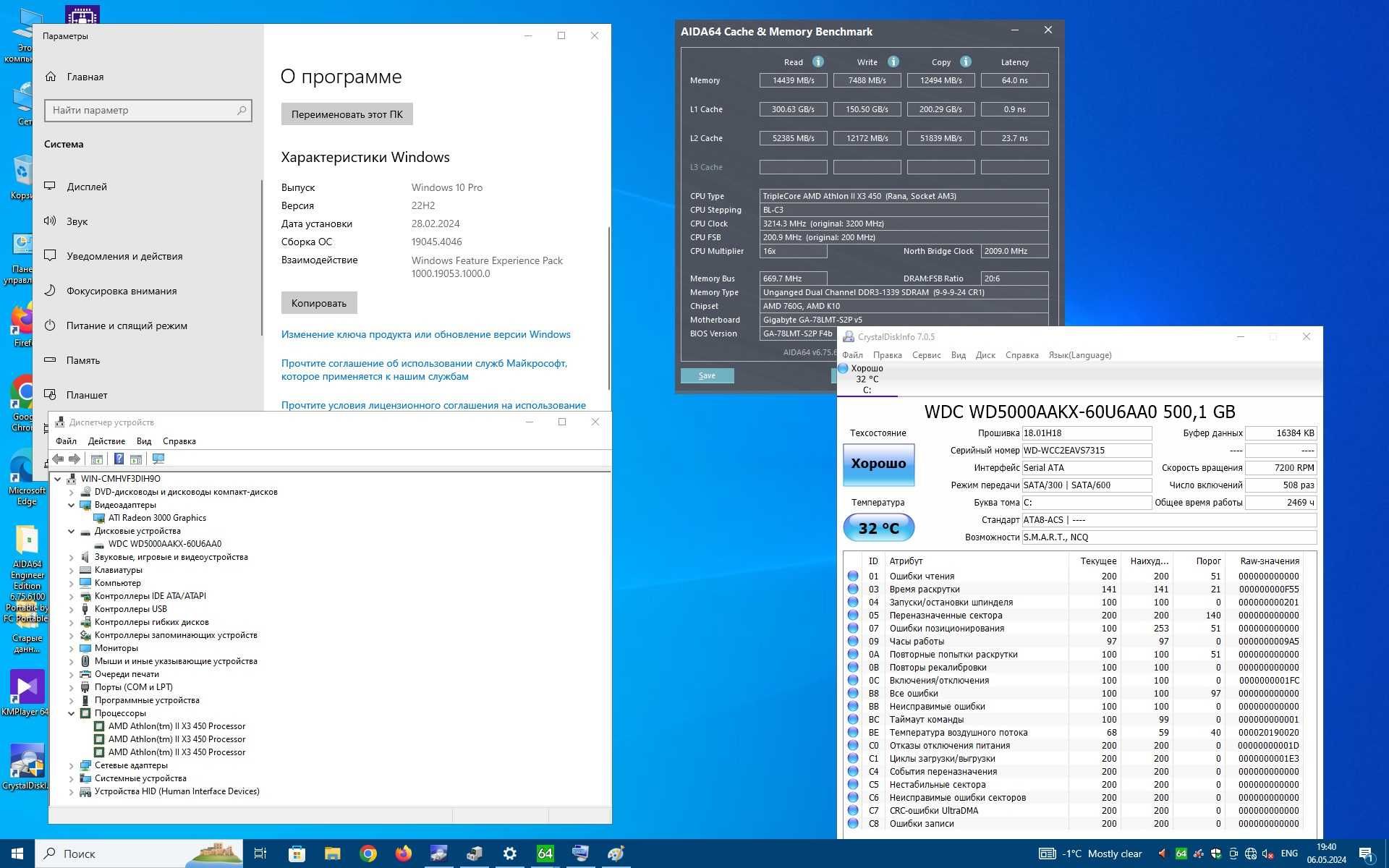Screen dimensions: 1389x868
Task: Expand Порты (COM и LPT) node
Action: click(x=72, y=687)
